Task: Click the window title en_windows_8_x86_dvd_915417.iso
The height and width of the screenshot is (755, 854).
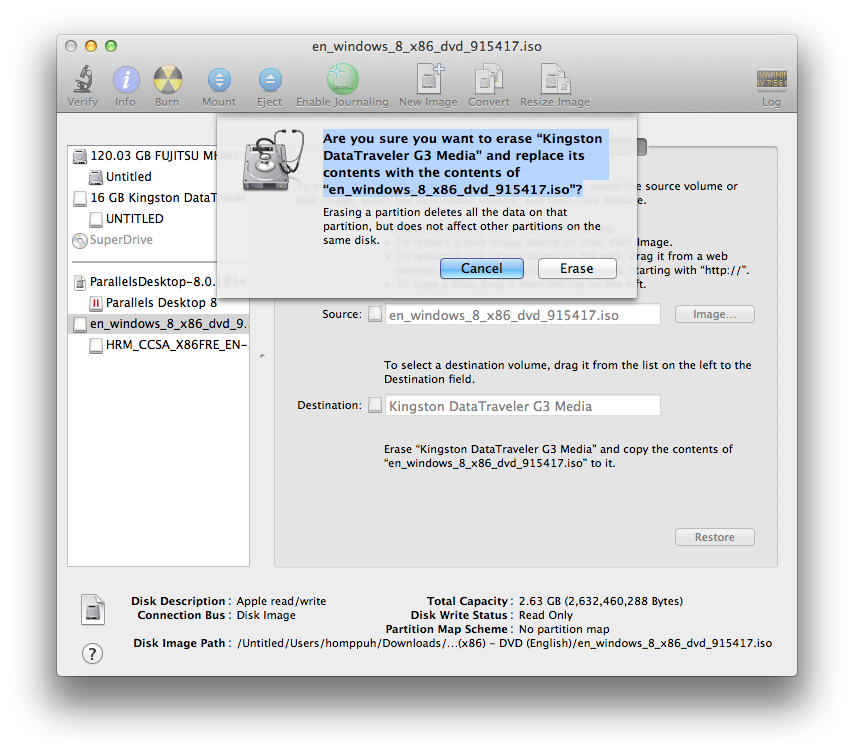Action: [x=427, y=46]
